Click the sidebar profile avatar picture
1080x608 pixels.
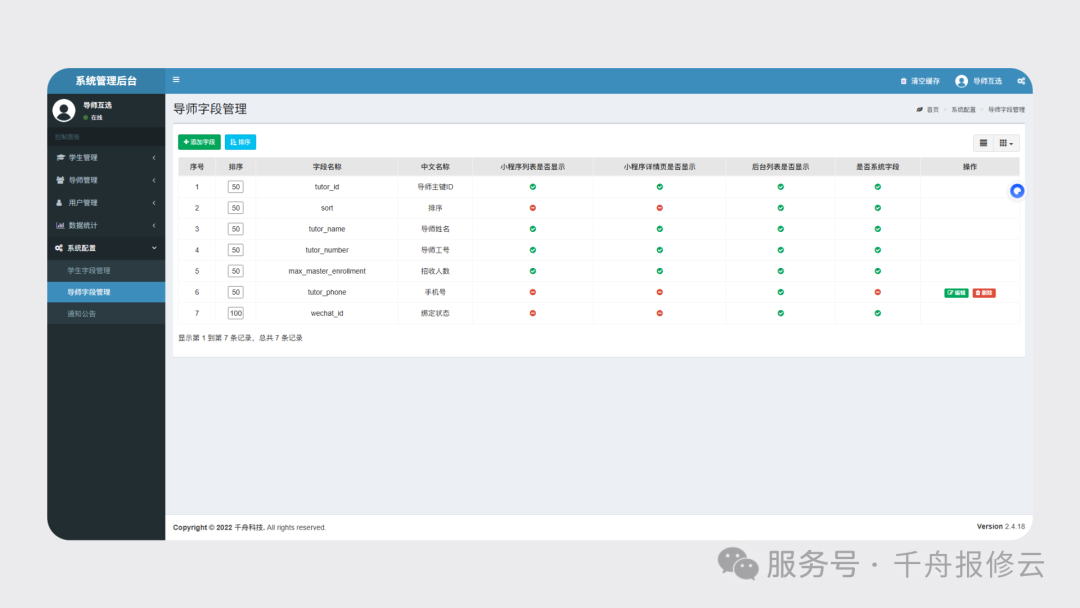click(x=64, y=110)
